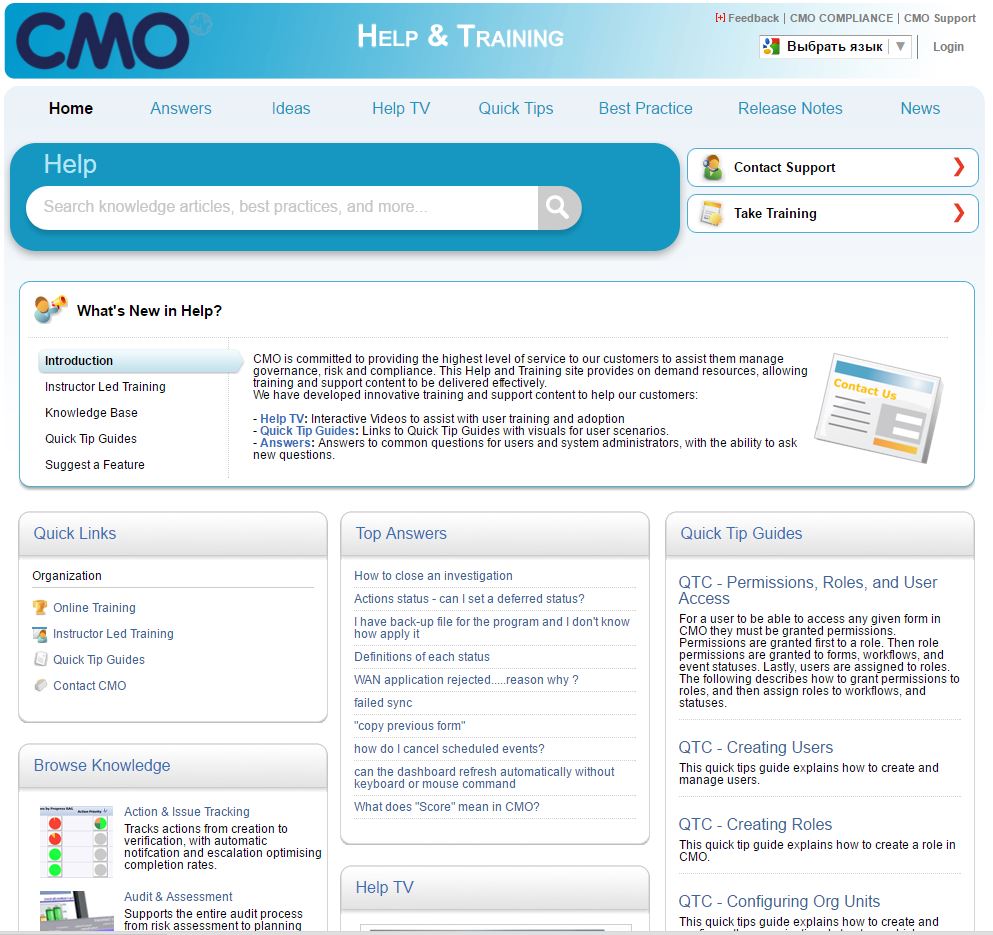Open the Online Training quick link

(x=94, y=607)
